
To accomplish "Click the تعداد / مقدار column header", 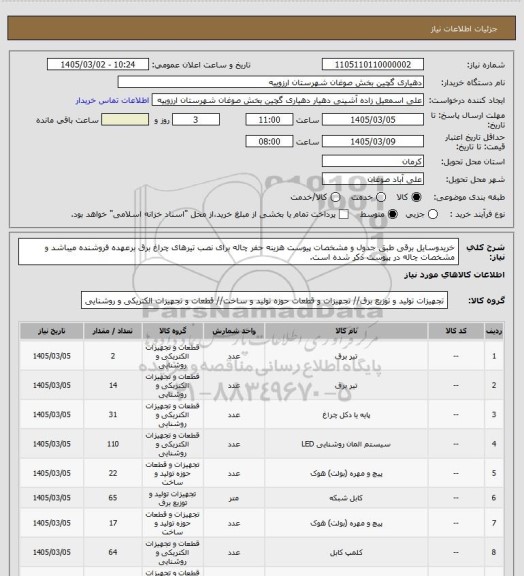I will point(112,331).
